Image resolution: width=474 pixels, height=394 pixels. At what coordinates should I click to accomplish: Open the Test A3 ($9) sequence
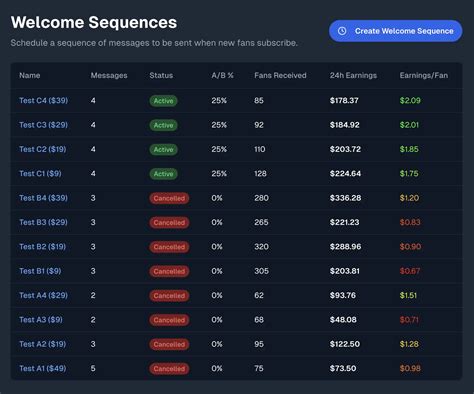[41, 319]
